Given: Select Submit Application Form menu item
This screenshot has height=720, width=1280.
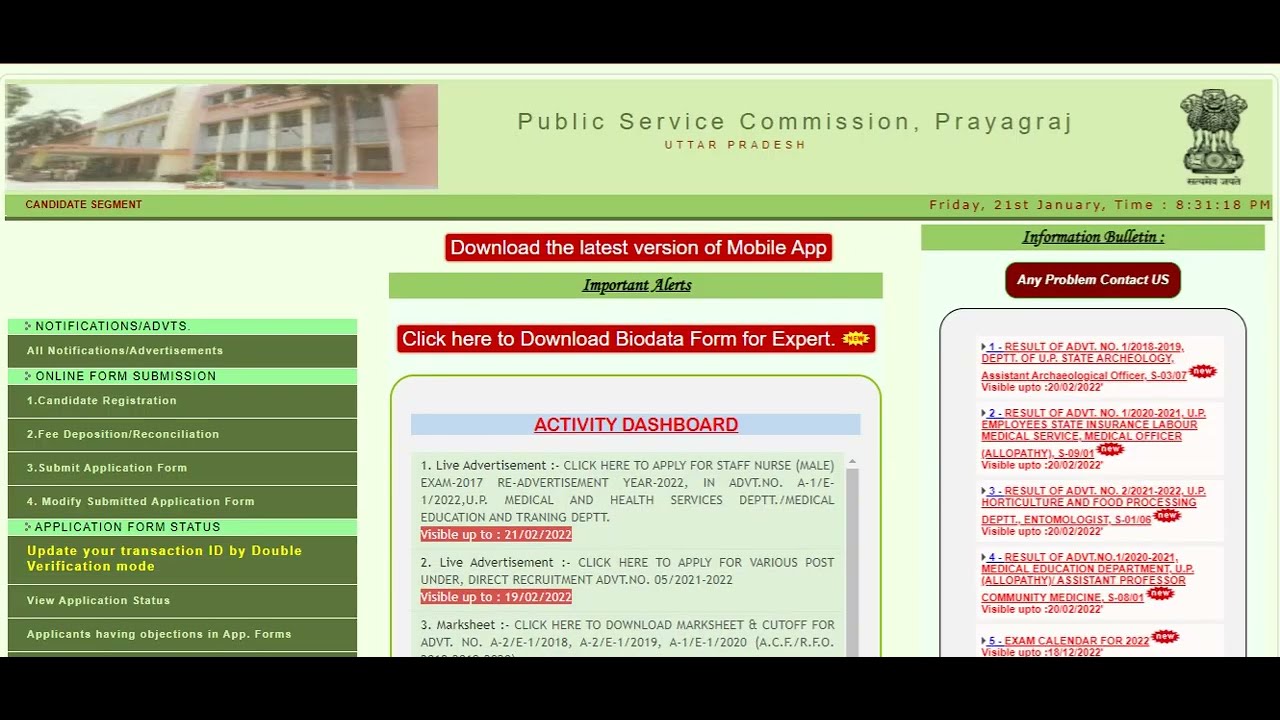Looking at the screenshot, I should (x=182, y=468).
